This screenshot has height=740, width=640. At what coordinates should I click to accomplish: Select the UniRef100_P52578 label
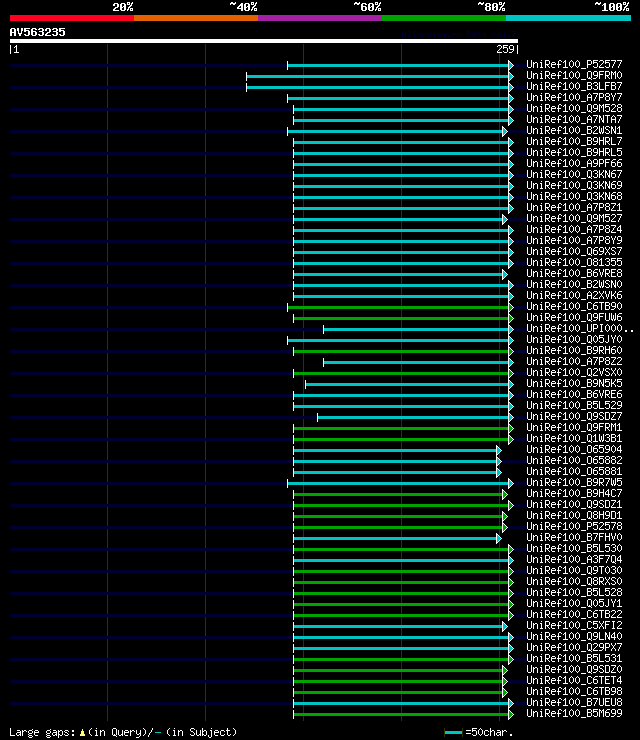(574, 527)
